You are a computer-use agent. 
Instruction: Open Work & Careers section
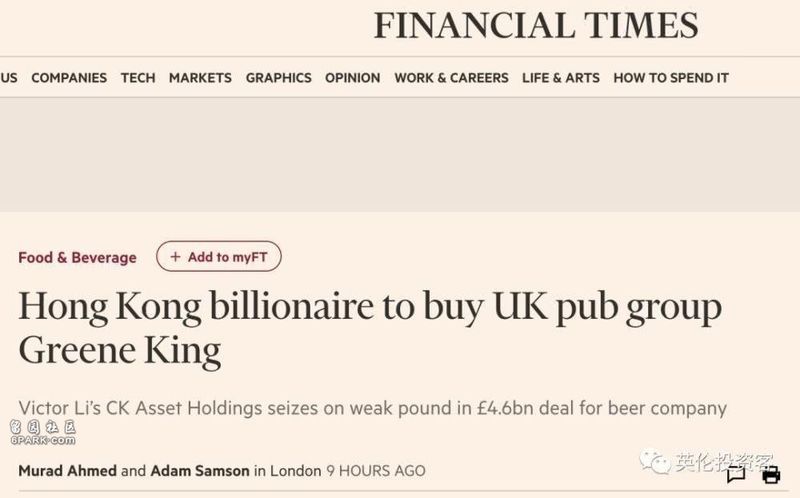point(451,78)
